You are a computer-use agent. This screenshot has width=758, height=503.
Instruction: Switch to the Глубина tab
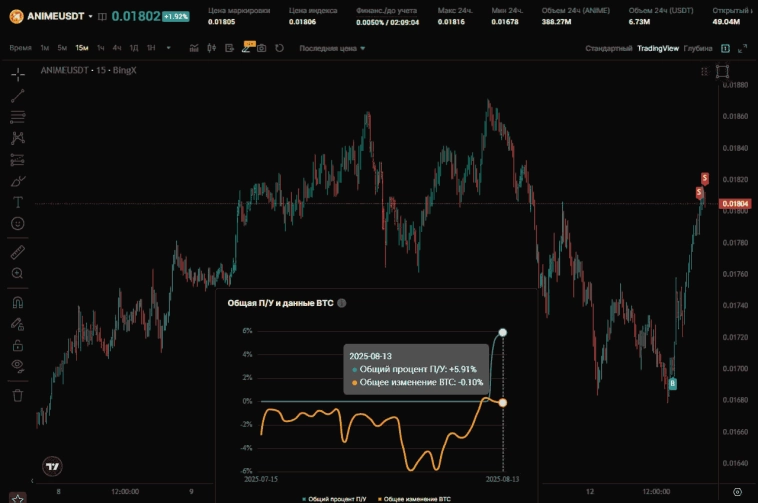(x=698, y=48)
